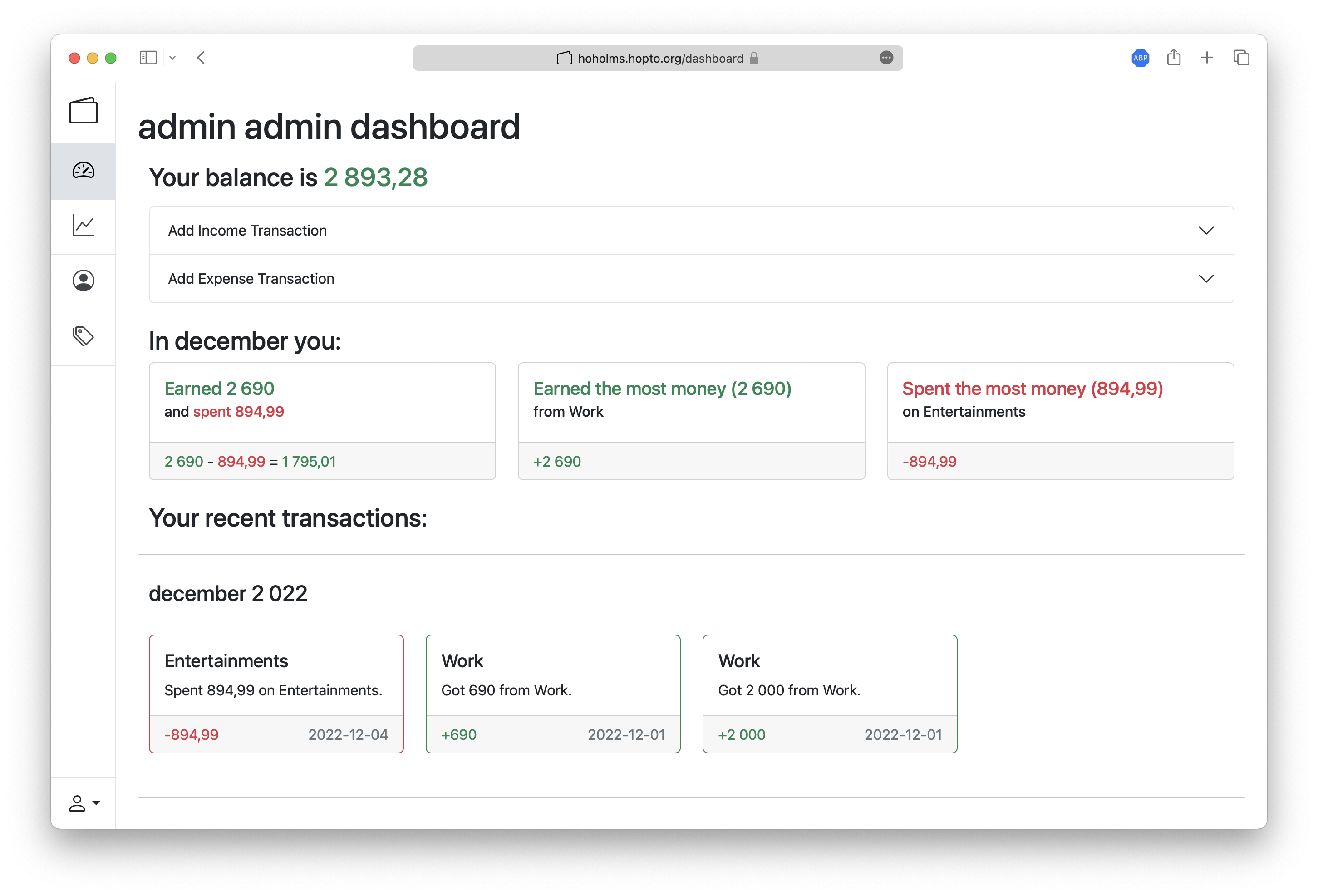Open a new tab with plus icon
The height and width of the screenshot is (896, 1318).
pyautogui.click(x=1207, y=57)
